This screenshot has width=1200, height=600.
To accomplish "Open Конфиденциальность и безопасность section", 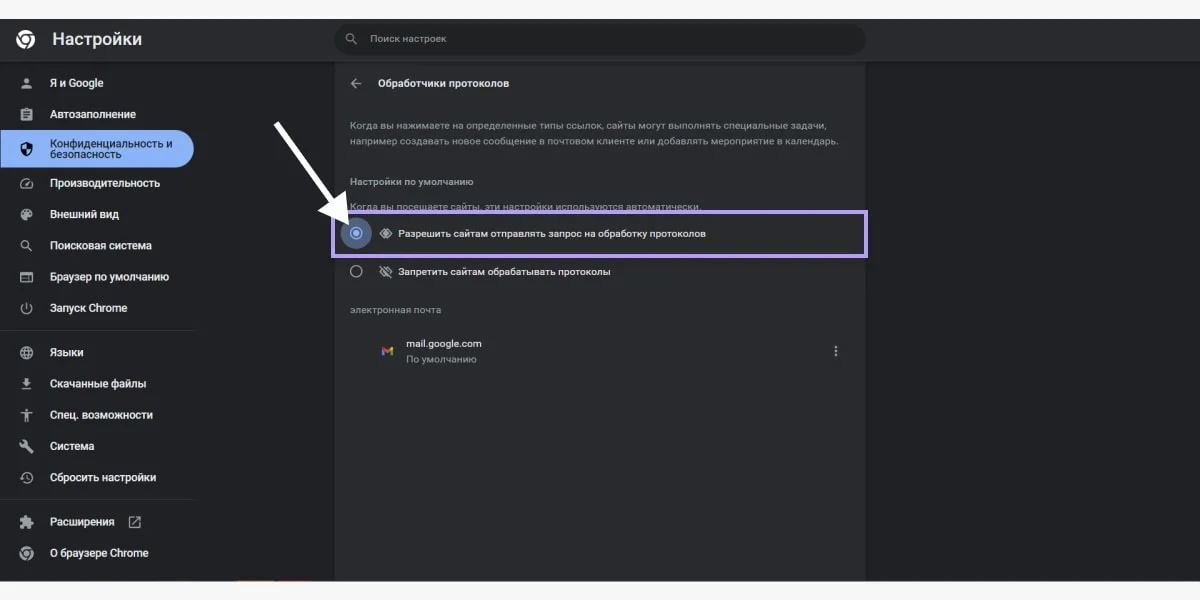I will [110, 149].
